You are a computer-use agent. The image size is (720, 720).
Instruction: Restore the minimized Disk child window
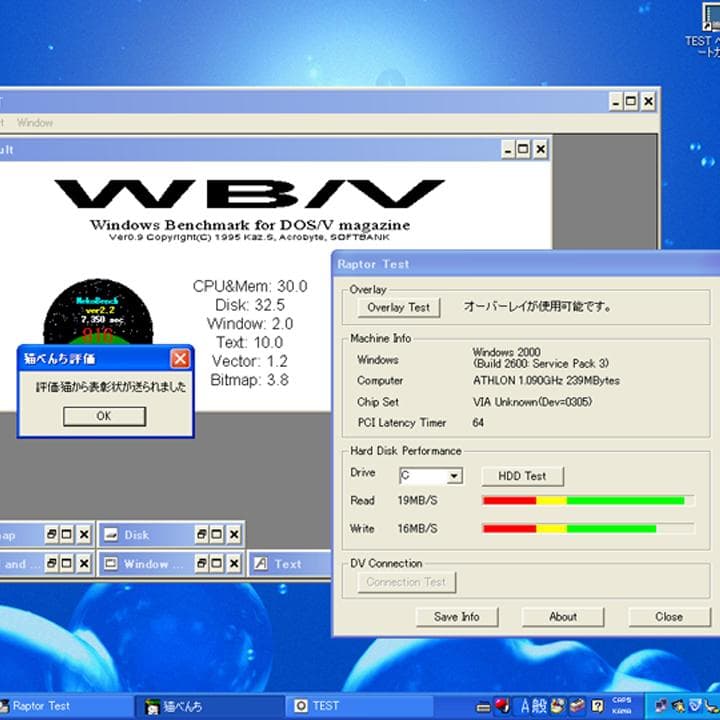coord(201,534)
